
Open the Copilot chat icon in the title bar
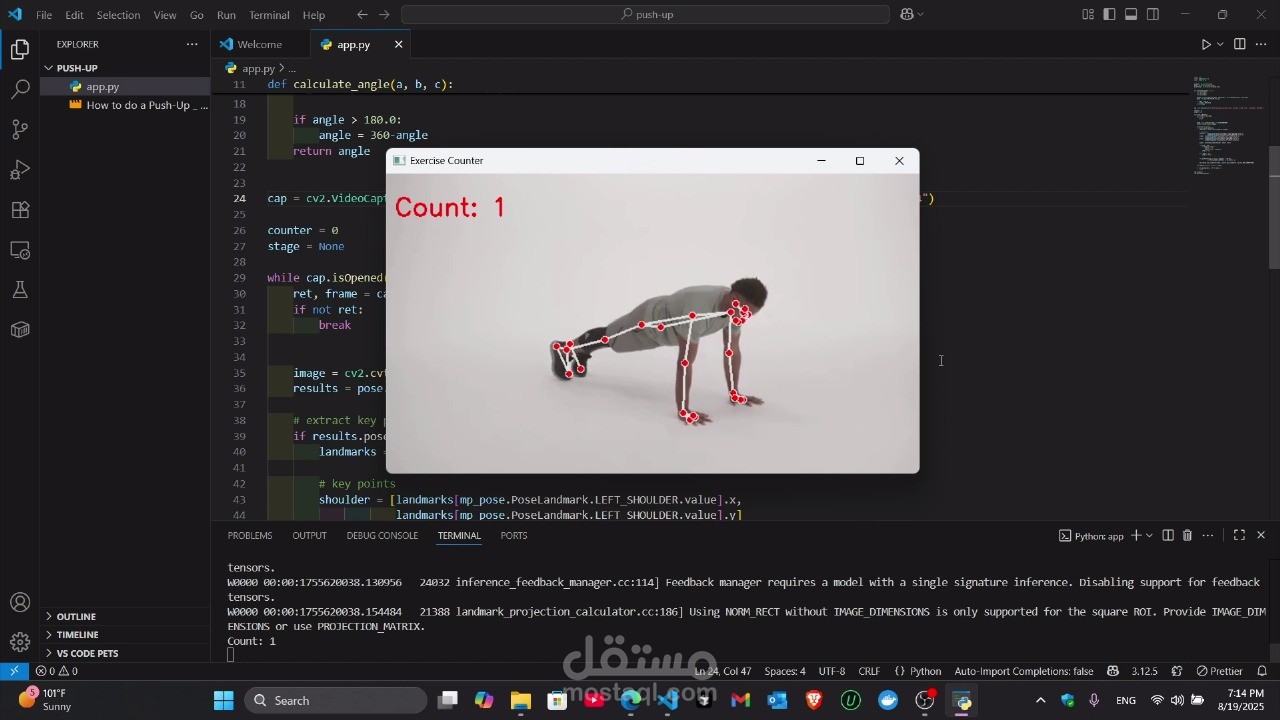point(907,15)
